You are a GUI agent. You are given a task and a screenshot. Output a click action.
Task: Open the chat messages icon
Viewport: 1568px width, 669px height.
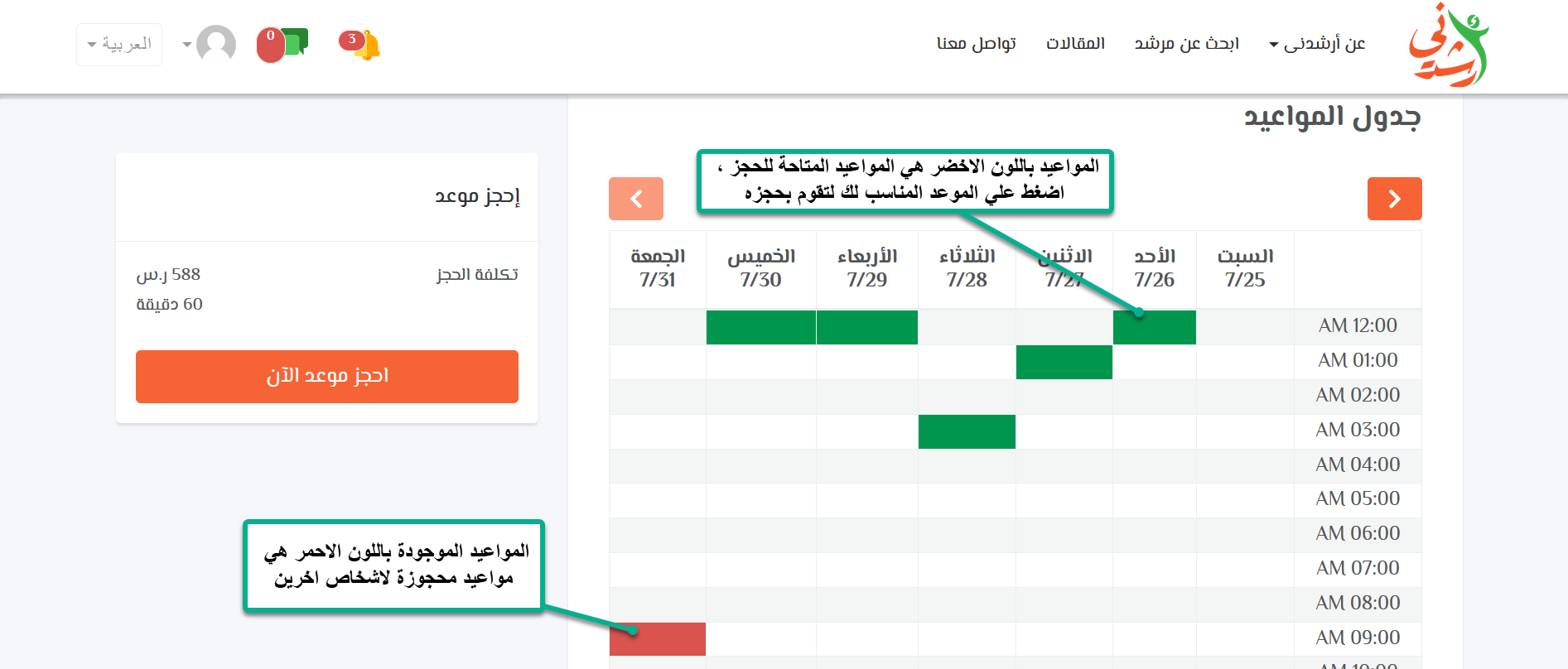coord(284,45)
